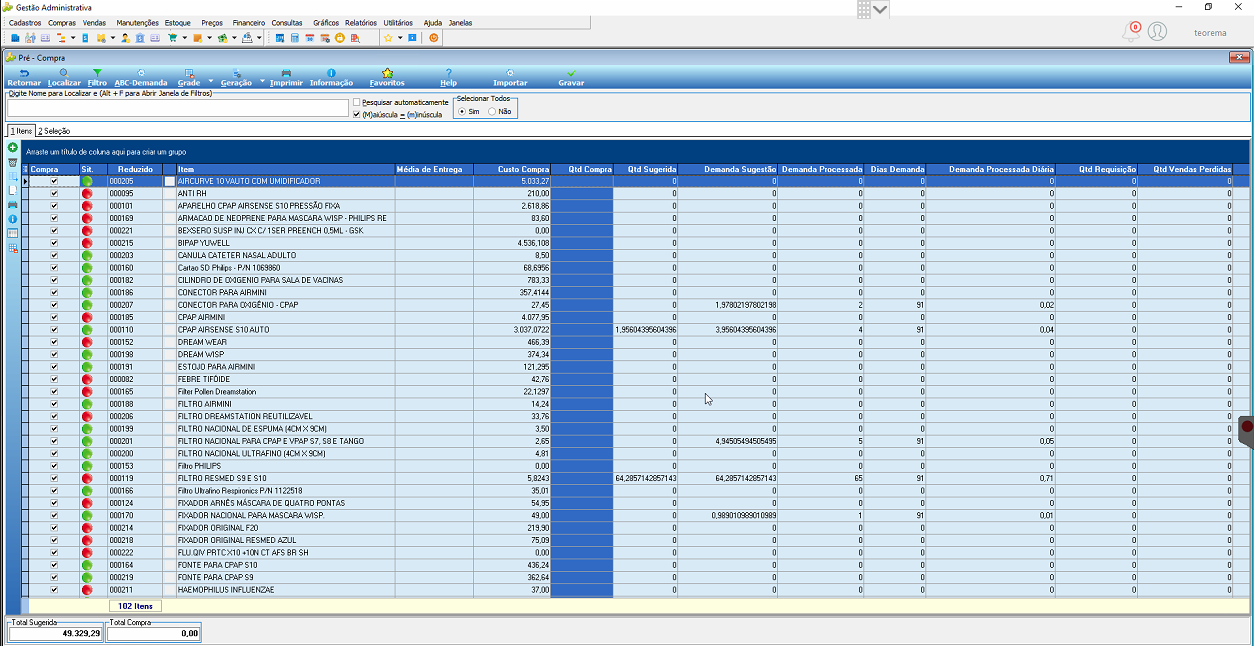Screen dimensions: 1254x646
Task: Enable Pesquisar automaticamente checkbox
Action: coord(357,102)
